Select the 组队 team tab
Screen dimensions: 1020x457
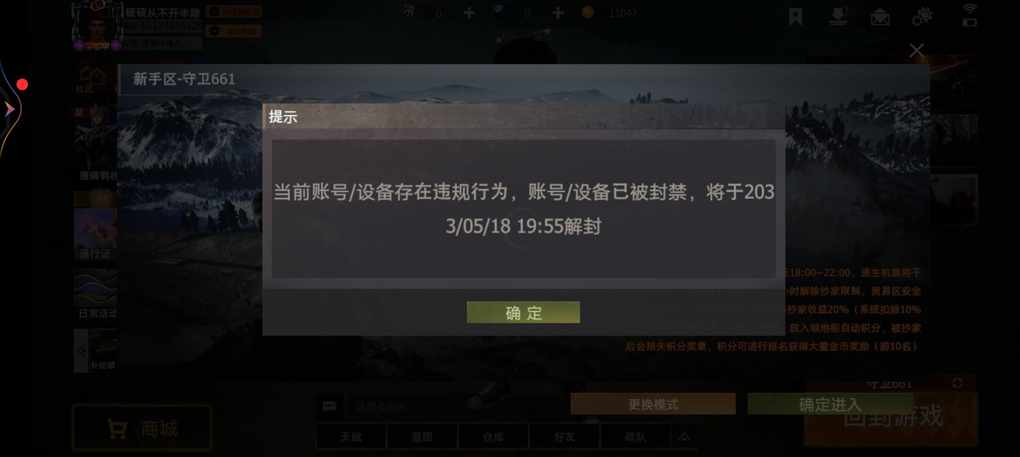634,437
